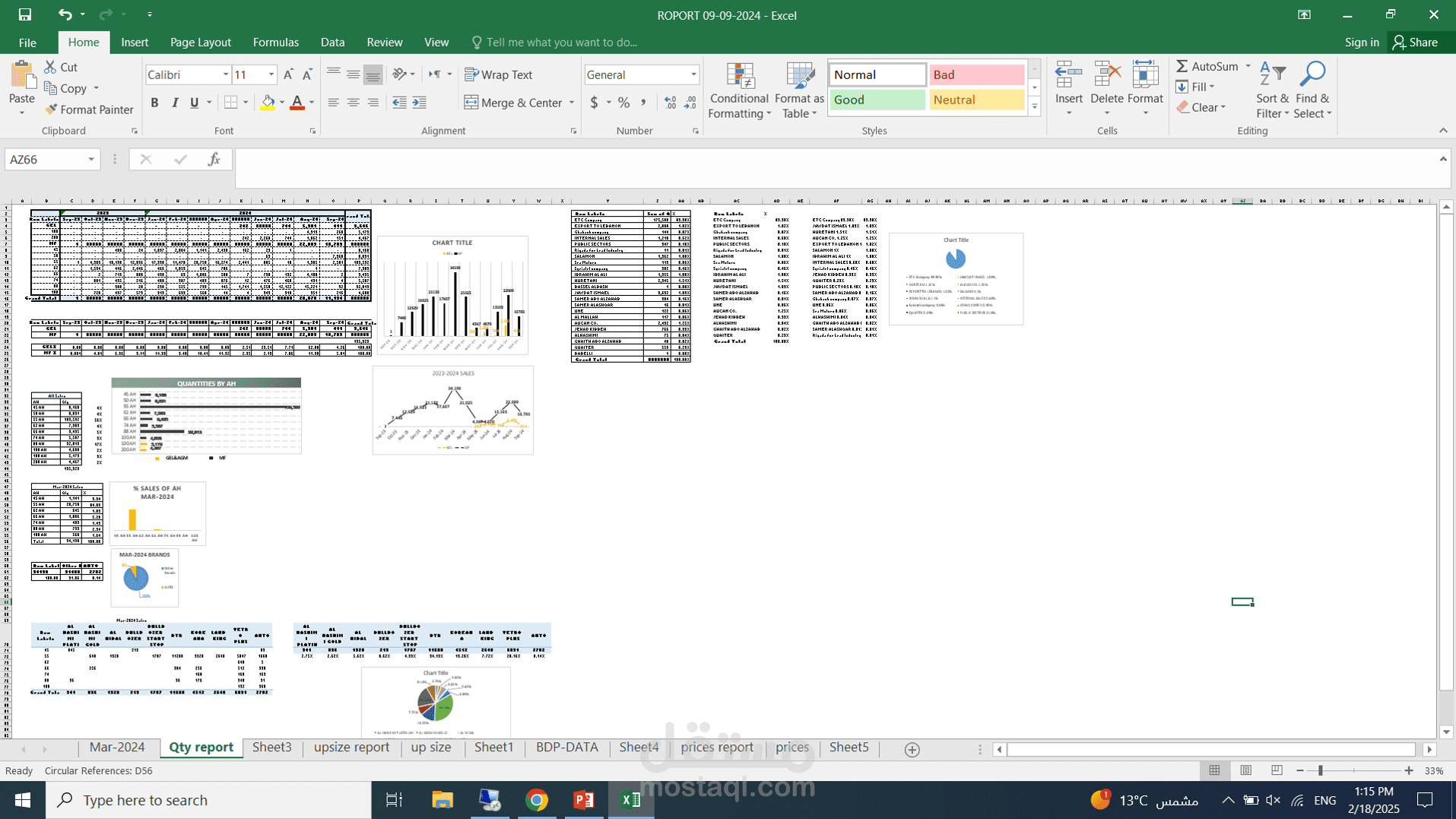
Task: Open Excel from the Windows taskbar
Action: [630, 800]
